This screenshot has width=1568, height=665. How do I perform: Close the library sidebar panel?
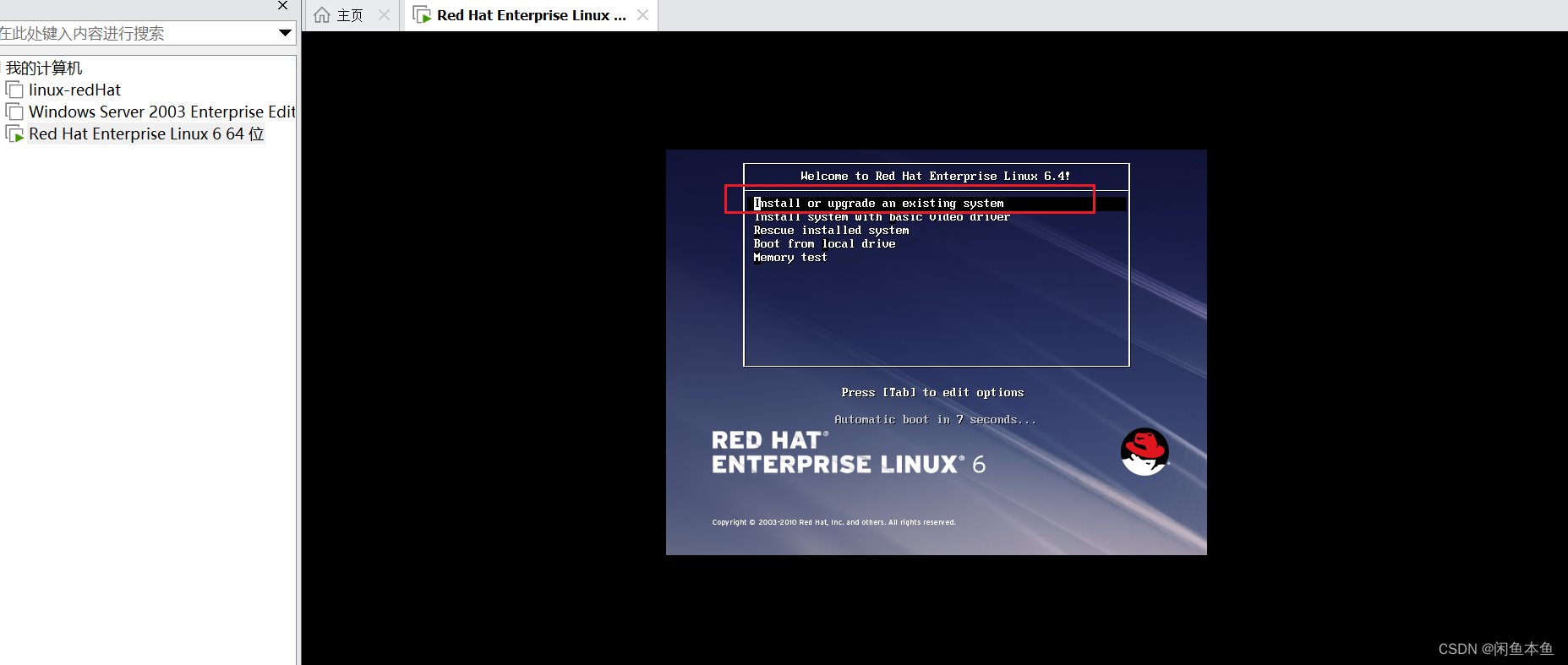coord(283,6)
